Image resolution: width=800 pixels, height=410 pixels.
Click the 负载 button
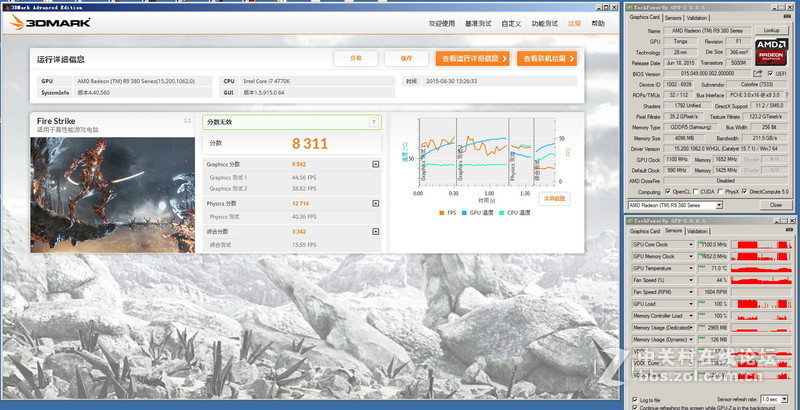pyautogui.click(x=356, y=58)
